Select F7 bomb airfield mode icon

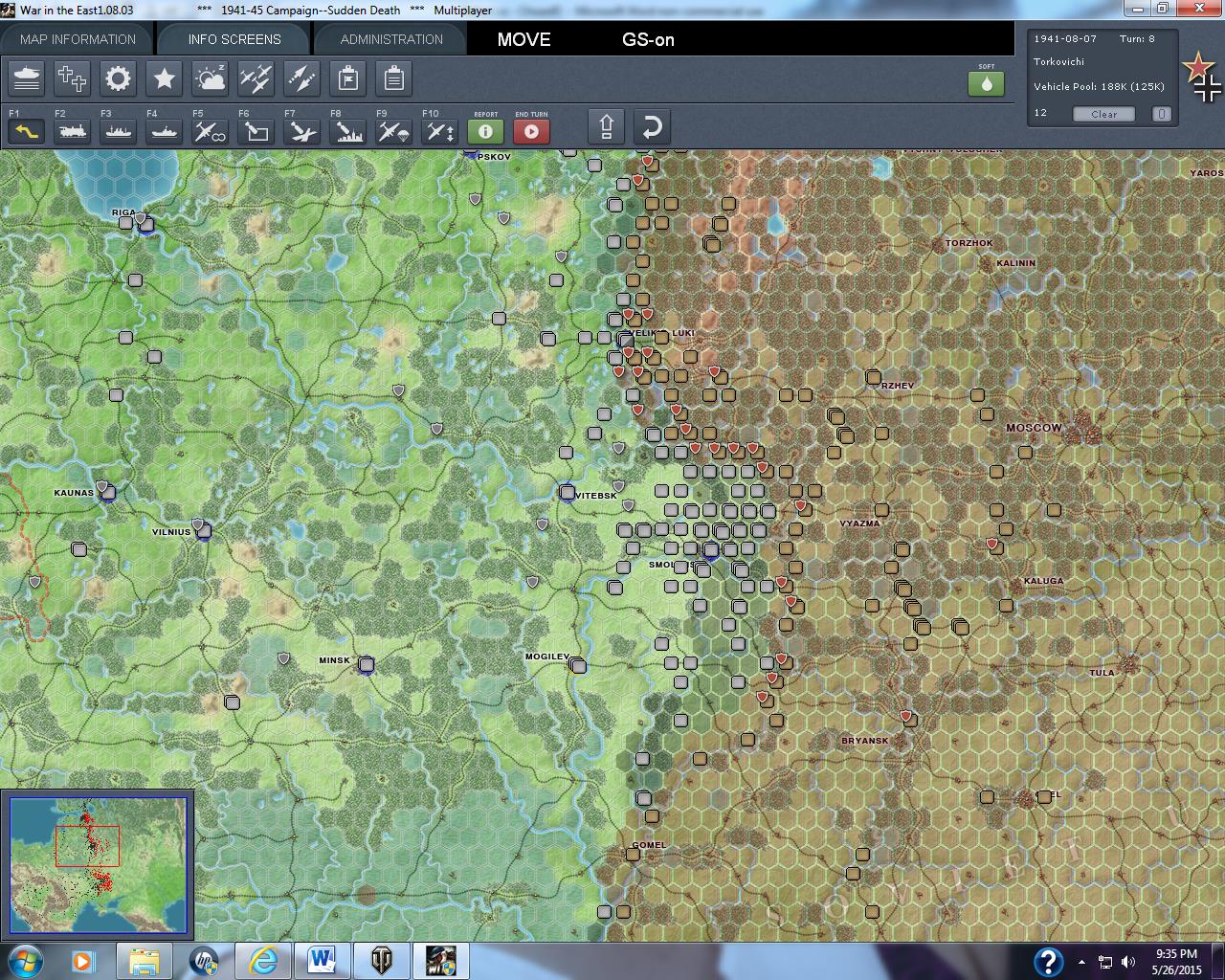302,131
